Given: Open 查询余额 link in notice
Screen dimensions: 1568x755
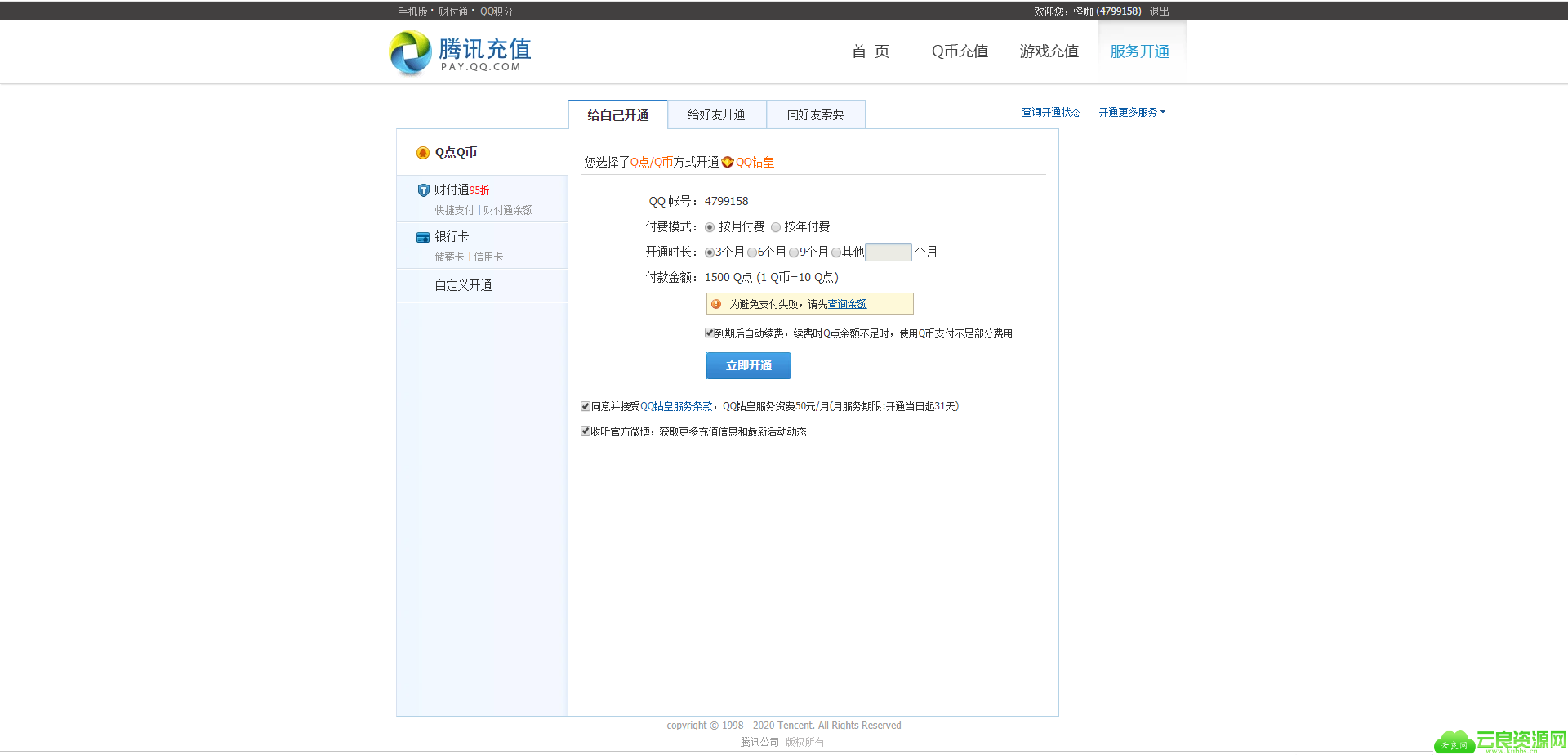Looking at the screenshot, I should pos(848,304).
